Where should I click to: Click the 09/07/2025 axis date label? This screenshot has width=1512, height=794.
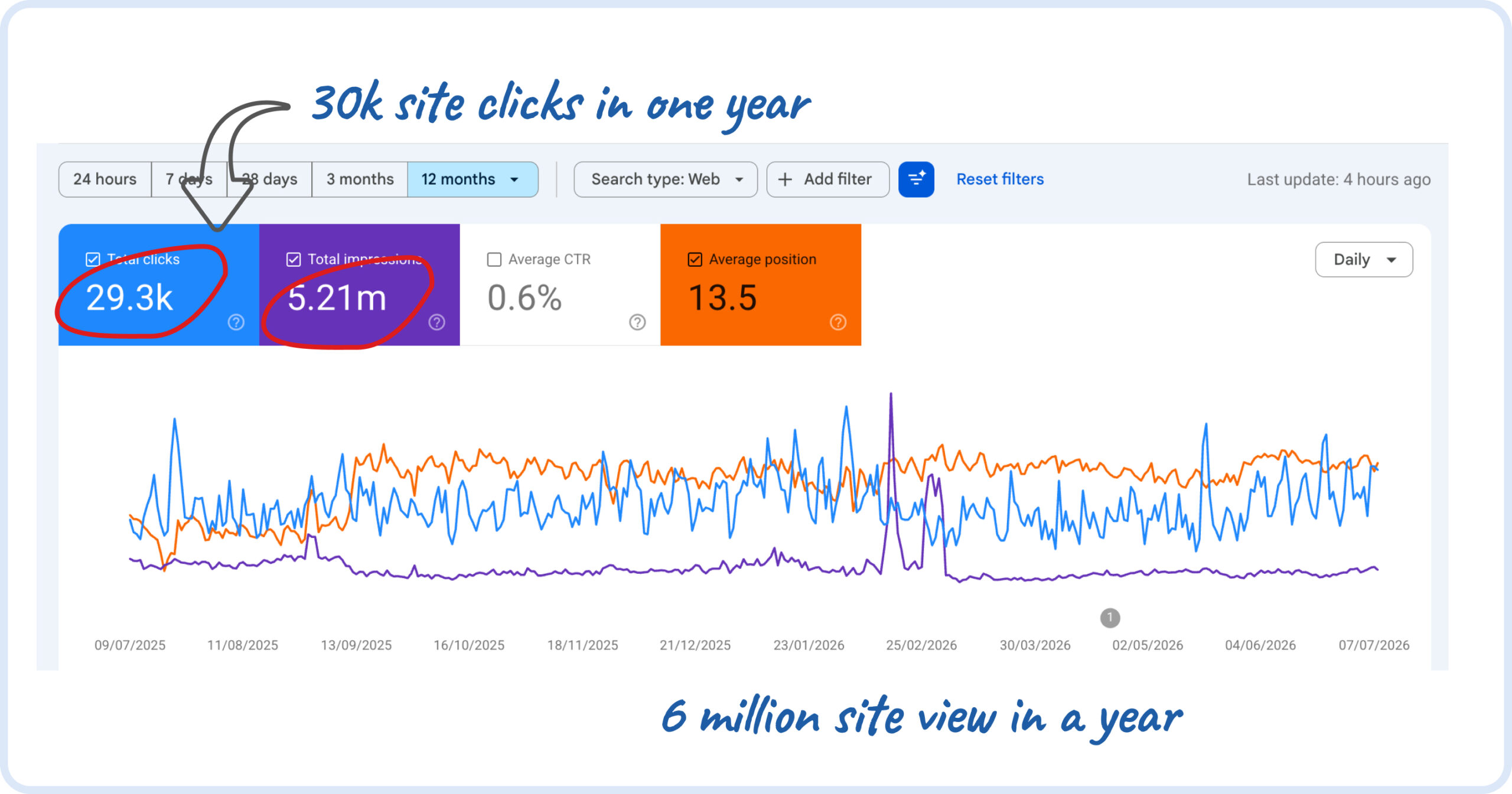click(130, 645)
